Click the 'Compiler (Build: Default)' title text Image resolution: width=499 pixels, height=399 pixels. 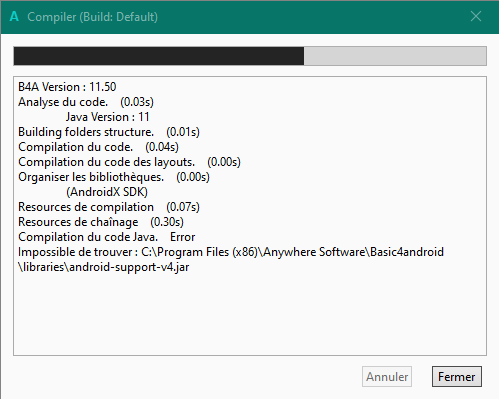92,17
